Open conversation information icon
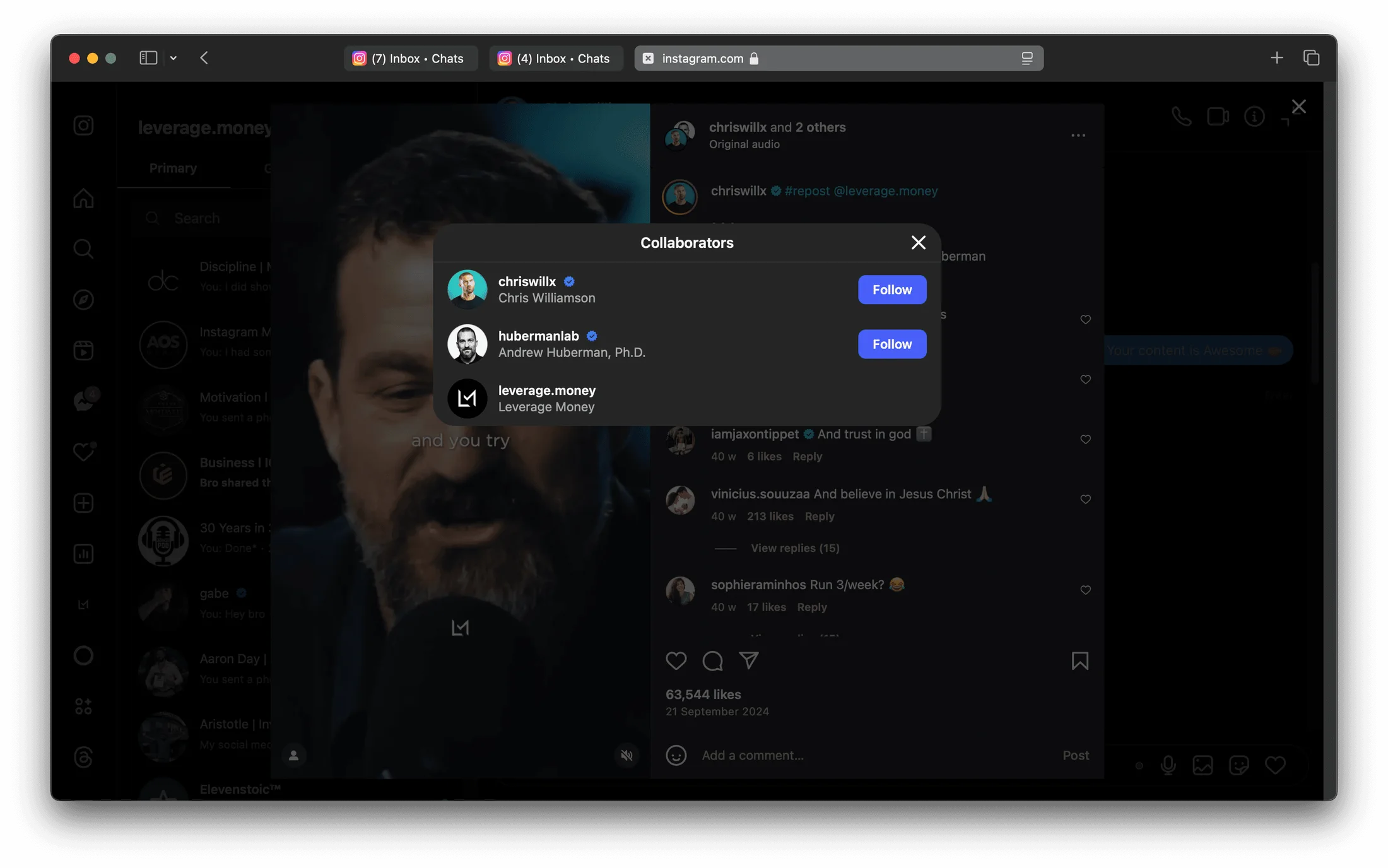This screenshot has height=868, width=1388. coord(1254,117)
